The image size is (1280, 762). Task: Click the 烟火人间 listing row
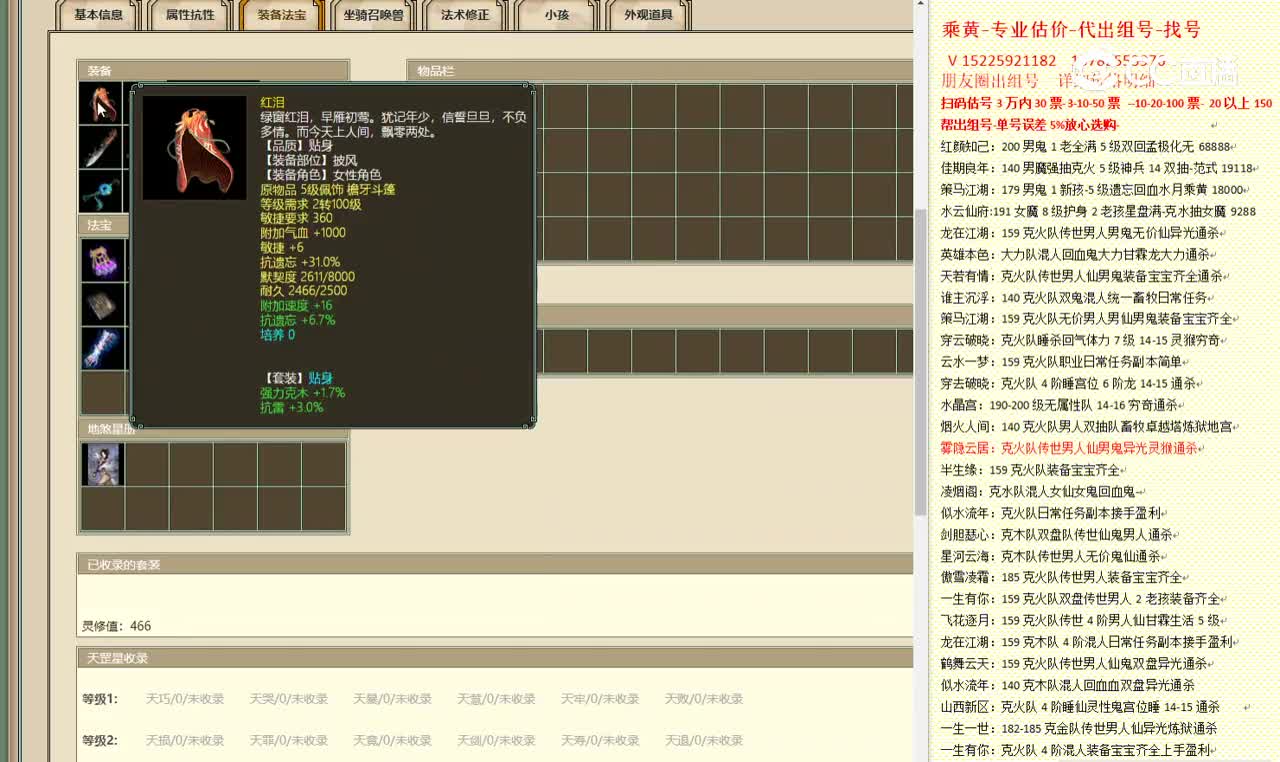pos(1089,427)
